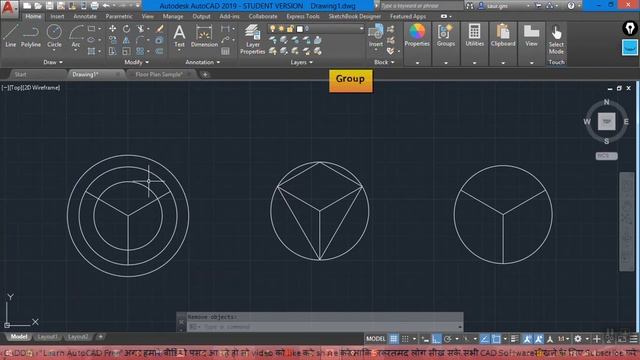The image size is (640, 360).
Task: Click the command line input field
Action: pos(324,327)
